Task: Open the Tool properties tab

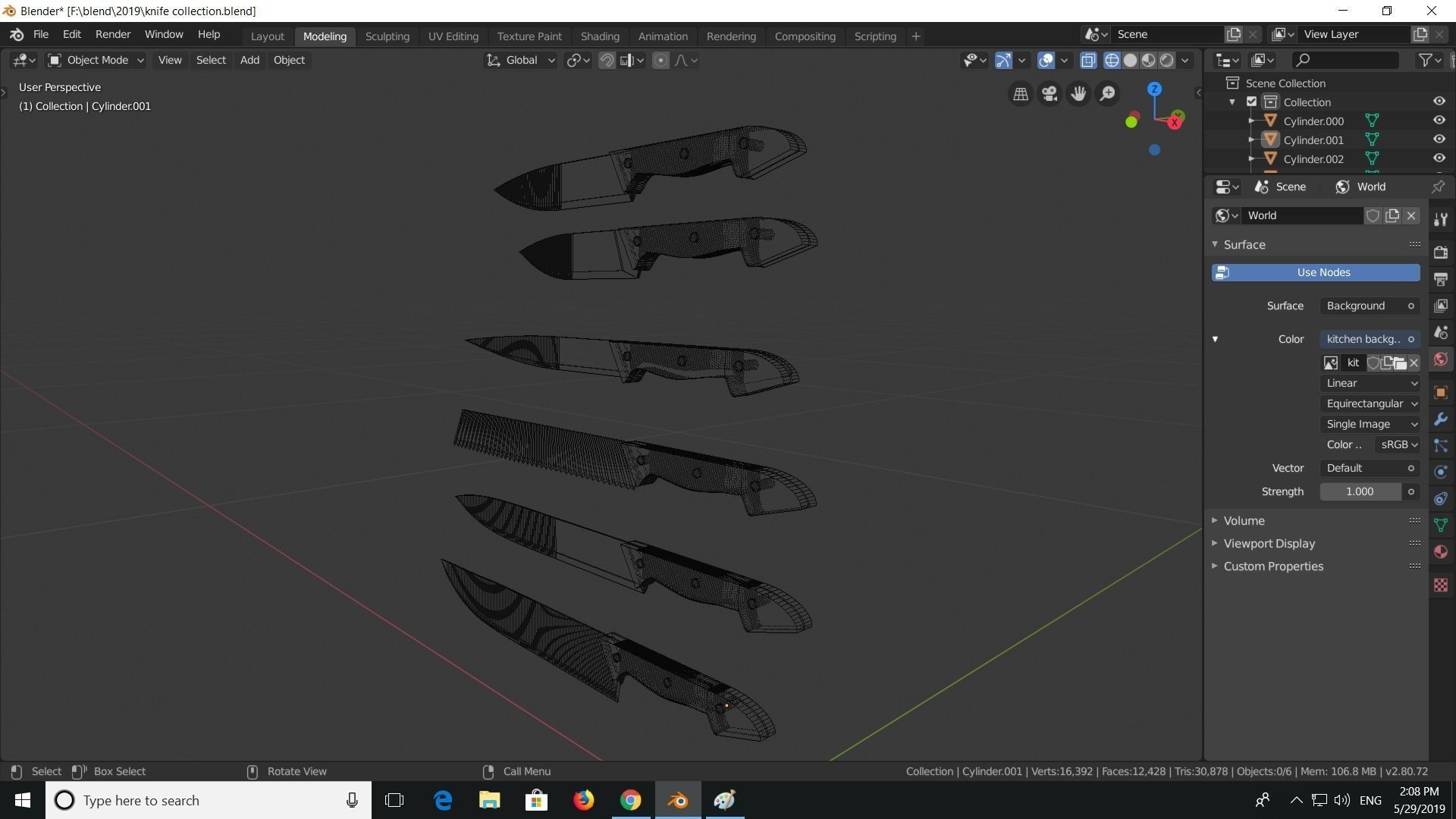Action: coord(1441,220)
